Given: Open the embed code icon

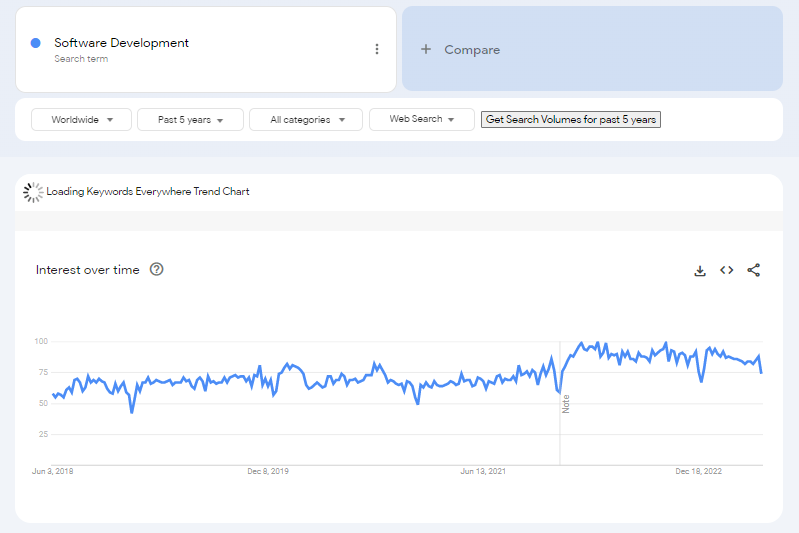Looking at the screenshot, I should [727, 270].
